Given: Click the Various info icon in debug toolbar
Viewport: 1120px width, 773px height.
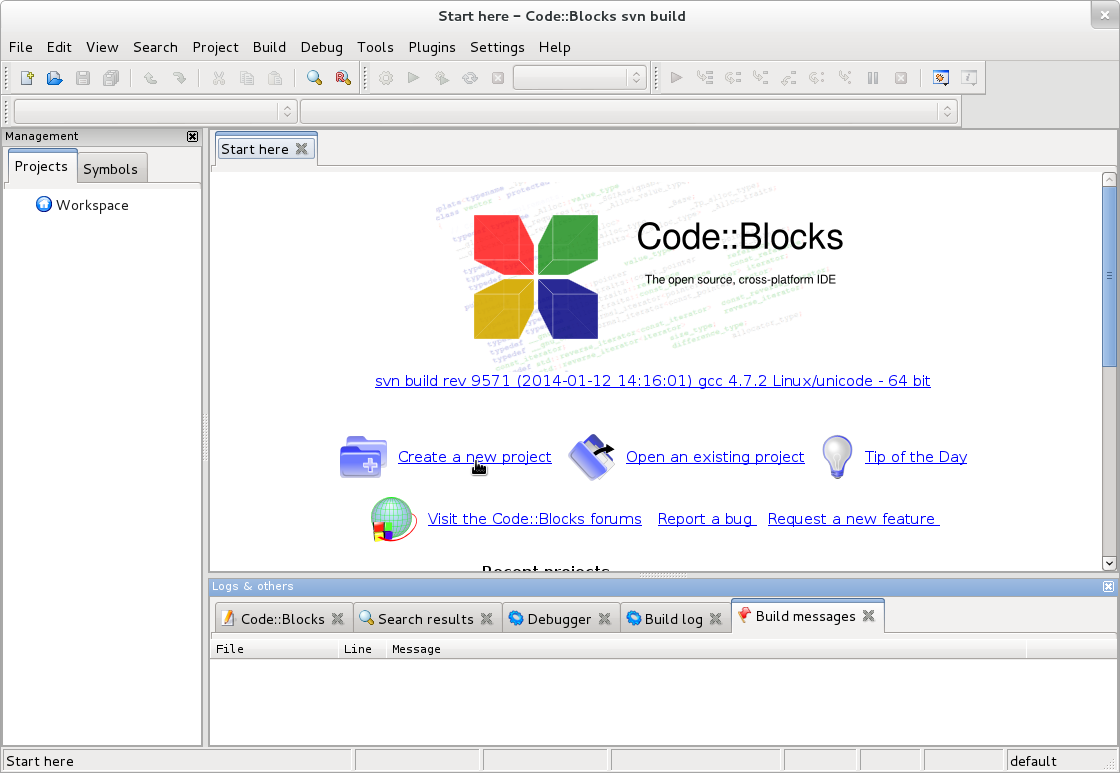Looking at the screenshot, I should click(x=969, y=77).
